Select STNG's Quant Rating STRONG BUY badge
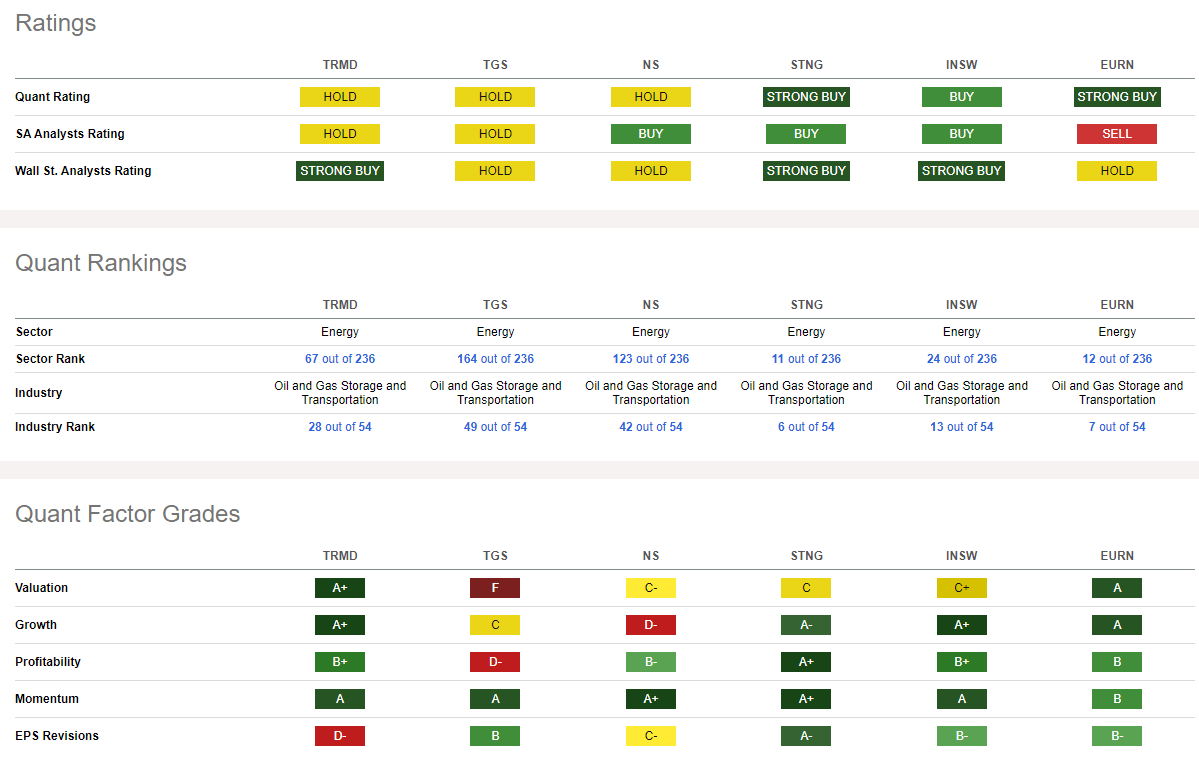Viewport: 1199px width, 761px height. tap(806, 97)
